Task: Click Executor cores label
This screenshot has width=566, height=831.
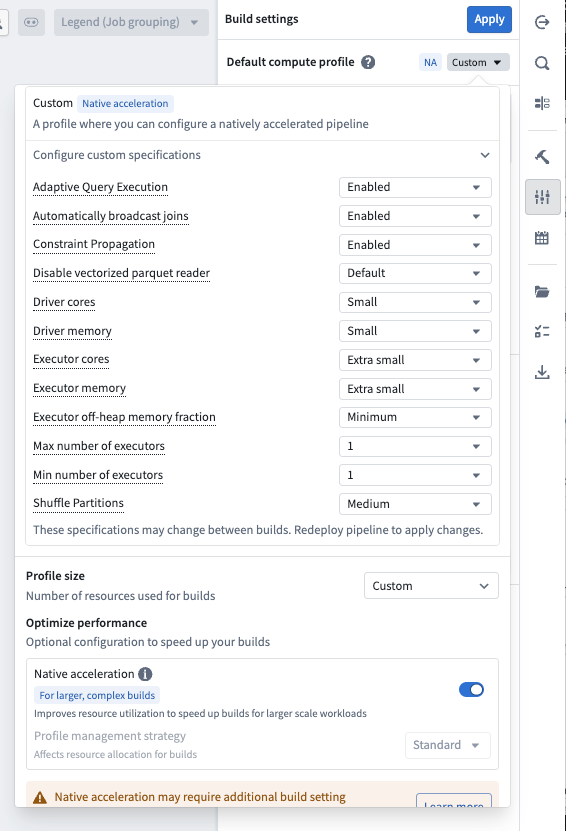Action: 71,359
